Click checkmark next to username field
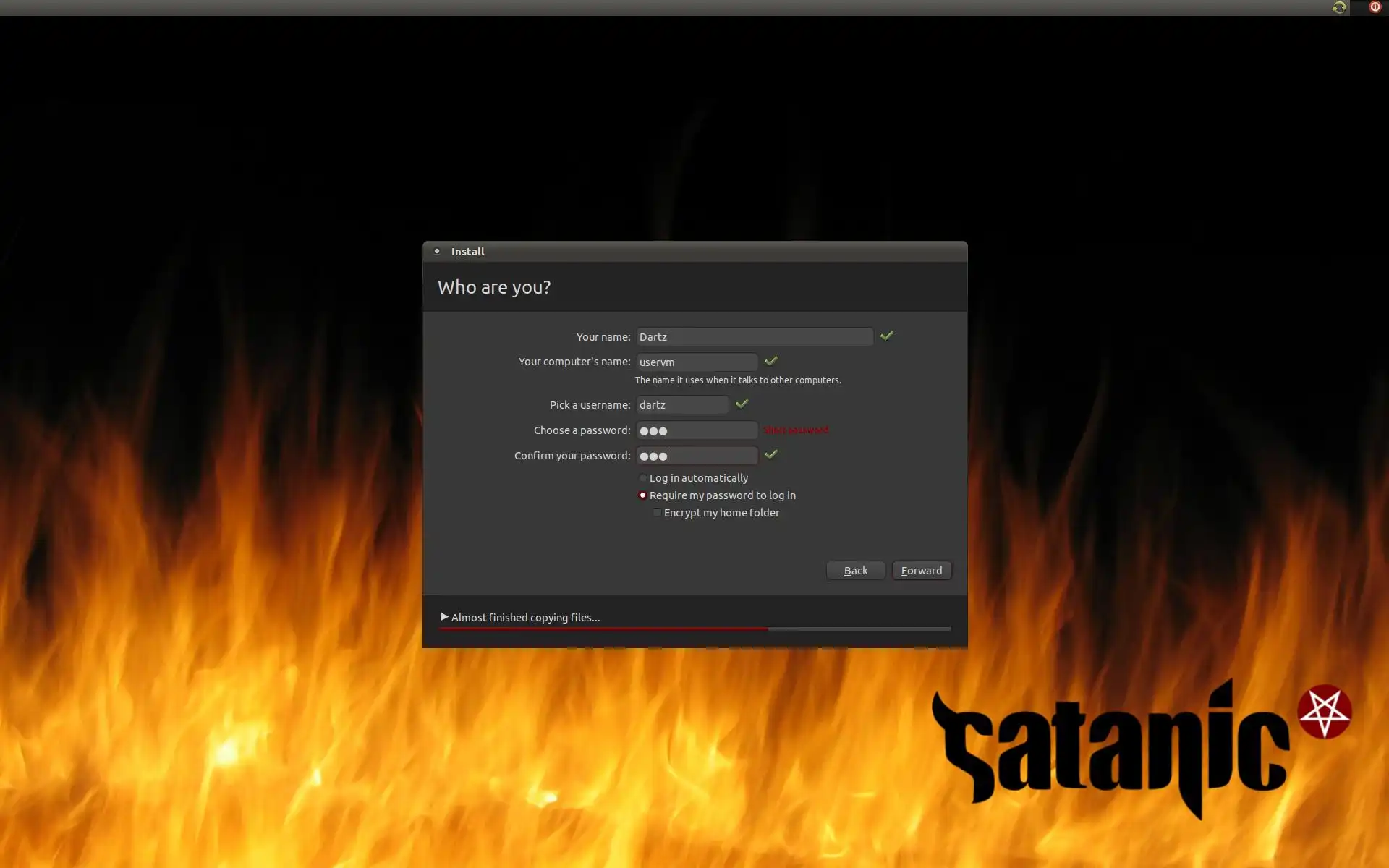Viewport: 1389px width, 868px height. 742,404
